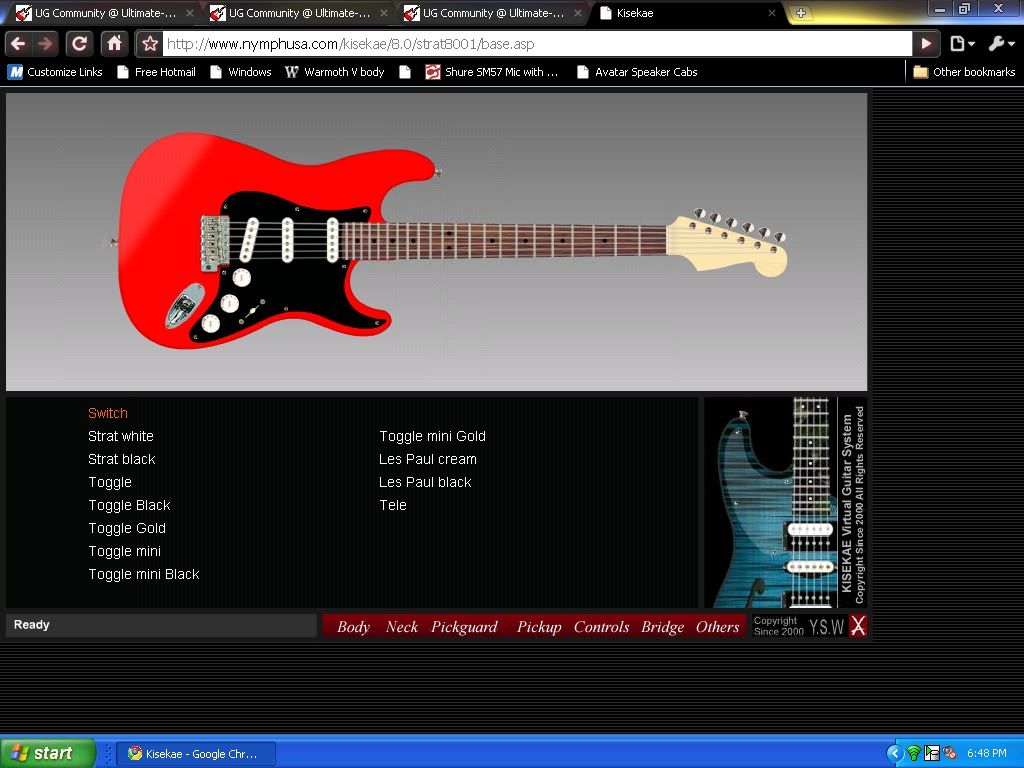Click the Reload page icon
1024x768 pixels.
(x=79, y=44)
